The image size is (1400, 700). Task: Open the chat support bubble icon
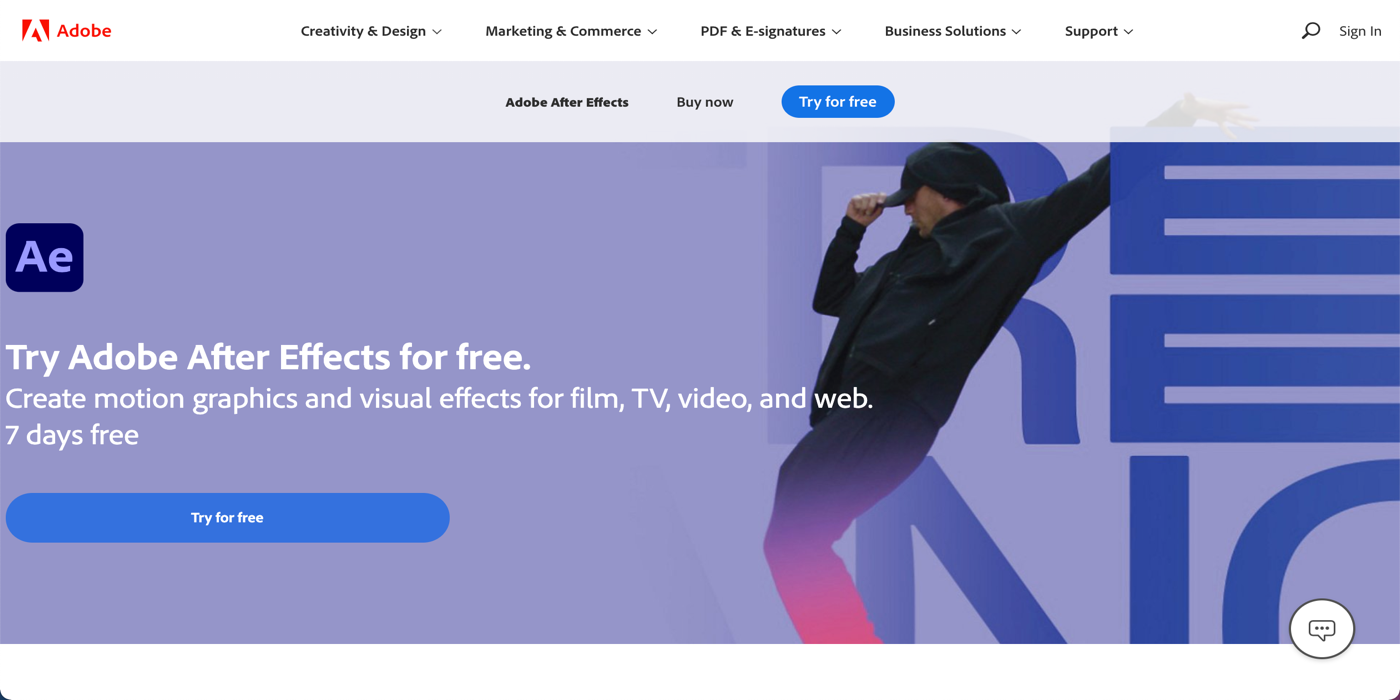[x=1322, y=629]
